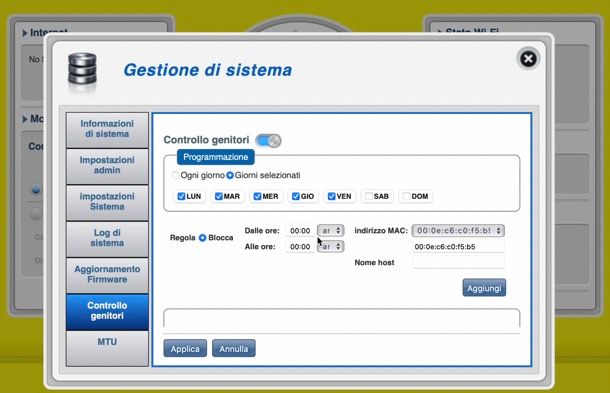Check the SAB day checkbox
Viewport: 610px width, 393px height.
click(x=368, y=196)
